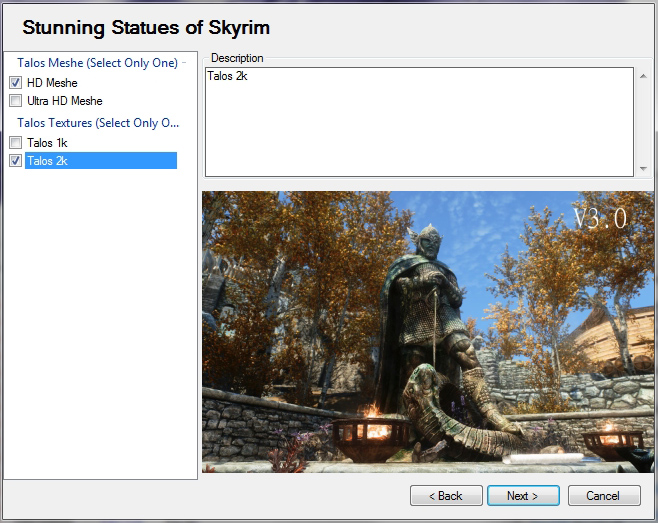Check the Ultra HD Meshe checkbox
The width and height of the screenshot is (658, 523).
16,101
